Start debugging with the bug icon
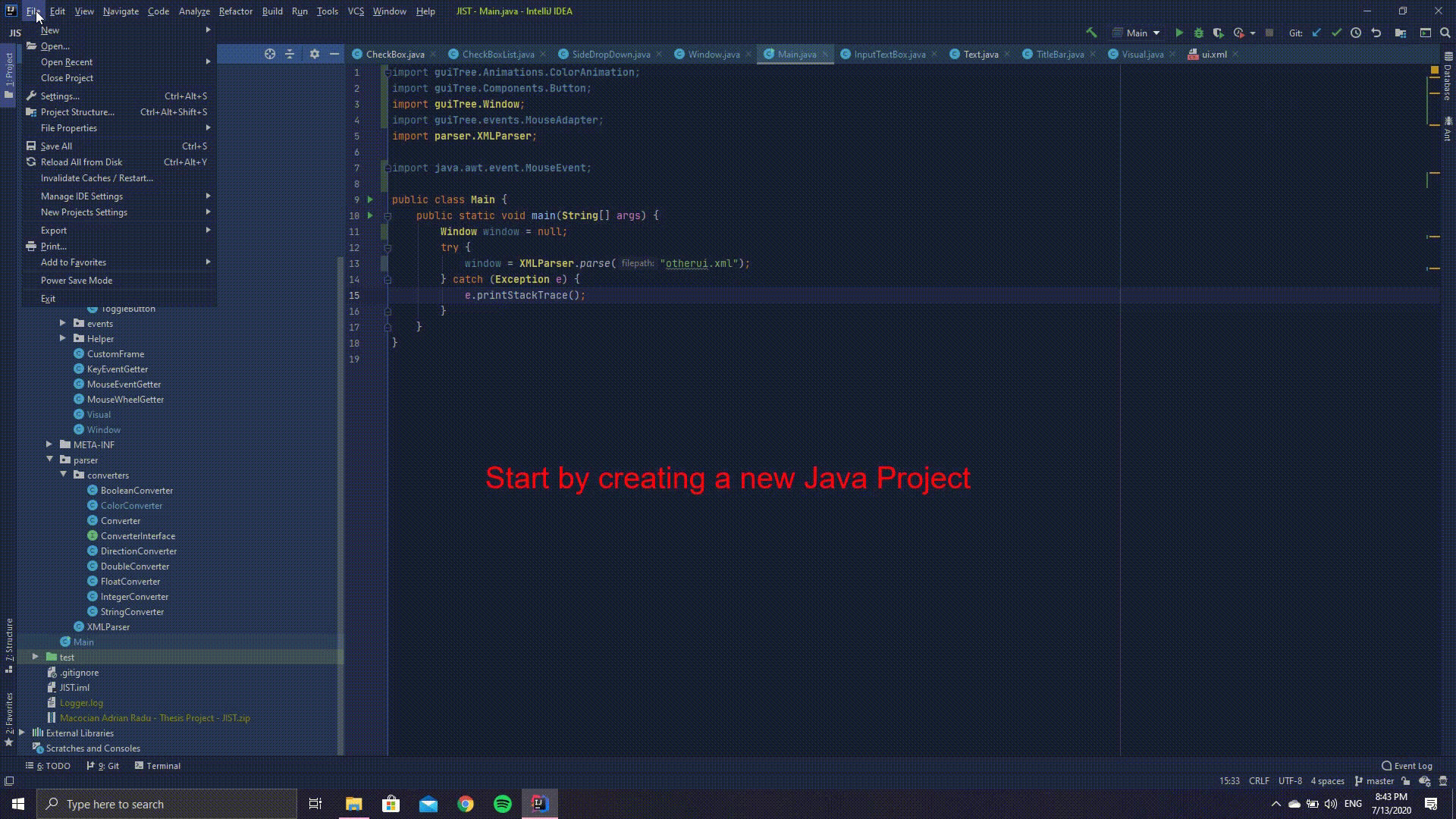The image size is (1456, 819). click(1199, 33)
